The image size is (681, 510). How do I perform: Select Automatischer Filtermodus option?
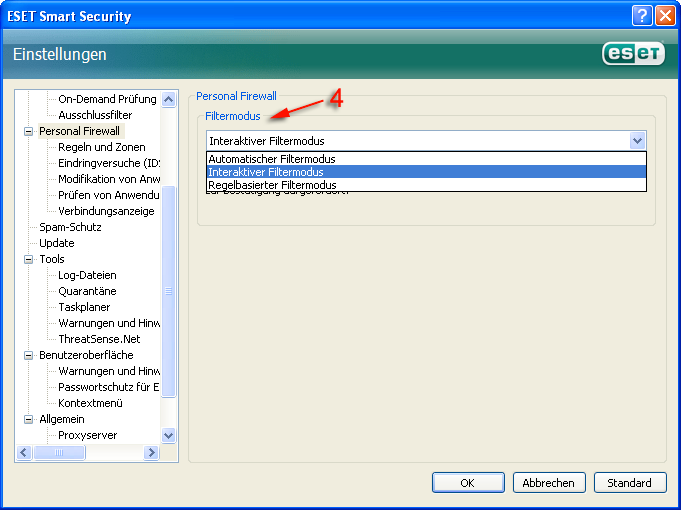[x=426, y=159]
